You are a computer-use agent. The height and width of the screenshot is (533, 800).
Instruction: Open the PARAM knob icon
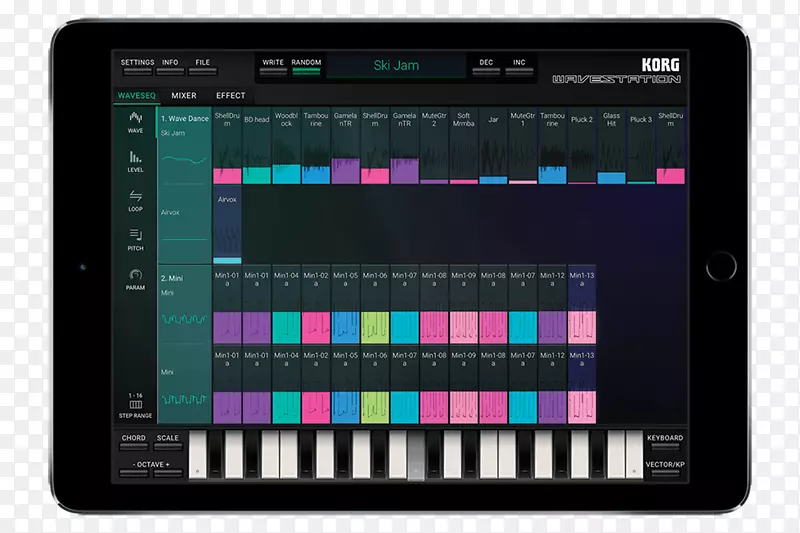coord(135,280)
